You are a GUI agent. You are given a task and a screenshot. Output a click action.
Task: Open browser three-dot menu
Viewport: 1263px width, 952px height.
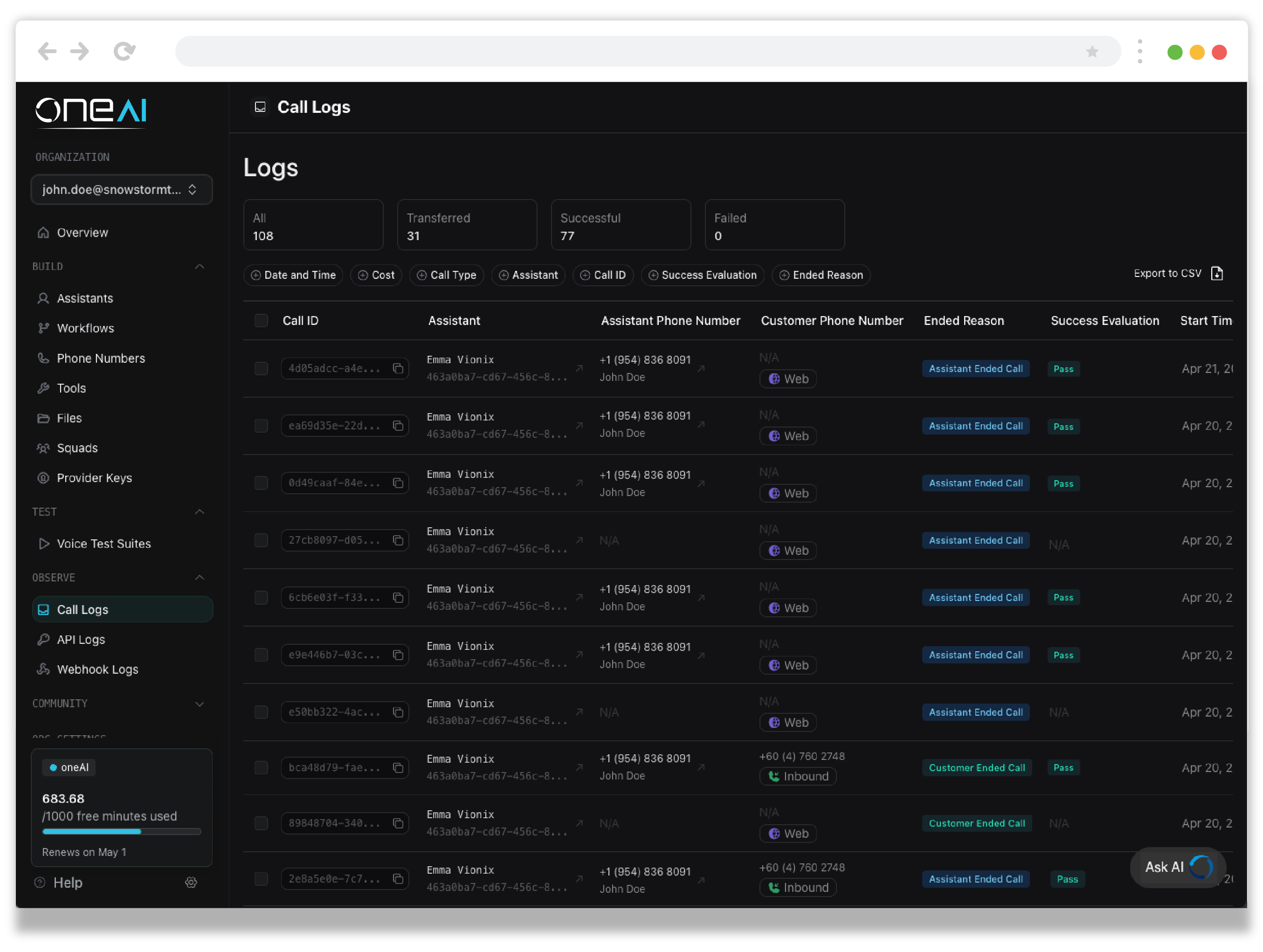[x=1139, y=51]
